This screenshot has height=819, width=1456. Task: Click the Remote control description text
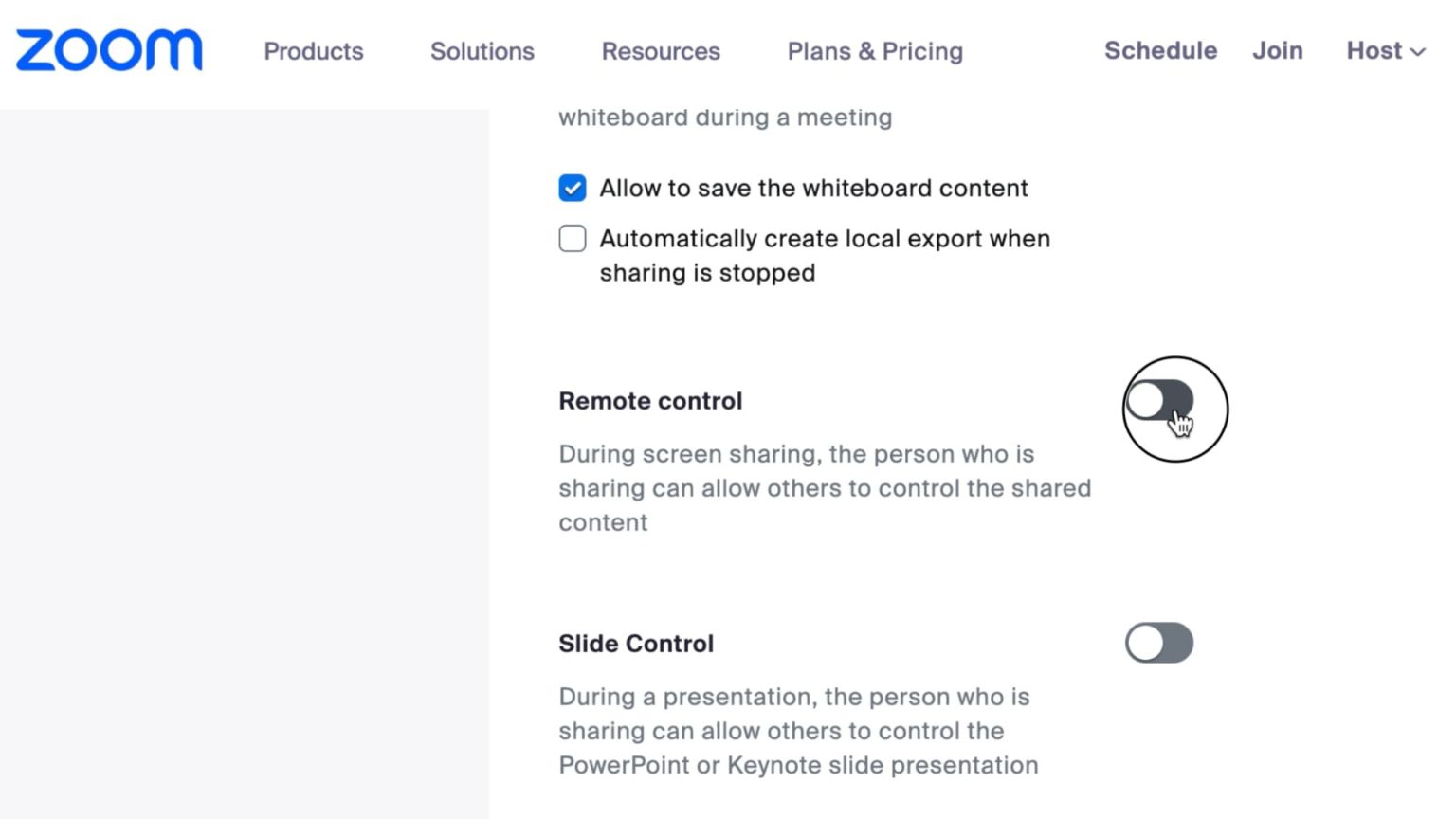pos(824,488)
